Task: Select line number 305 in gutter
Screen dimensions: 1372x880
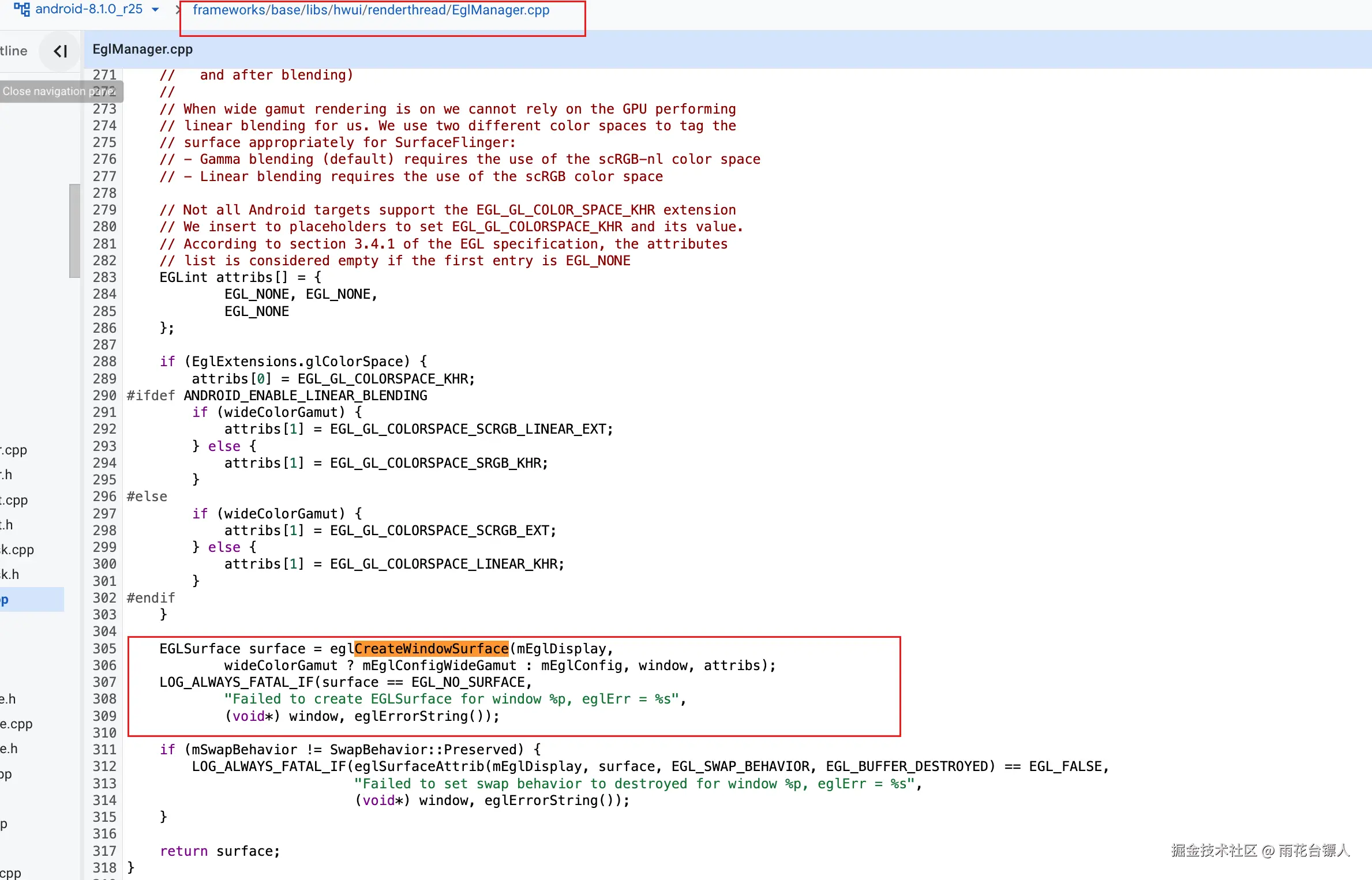Action: tap(104, 648)
